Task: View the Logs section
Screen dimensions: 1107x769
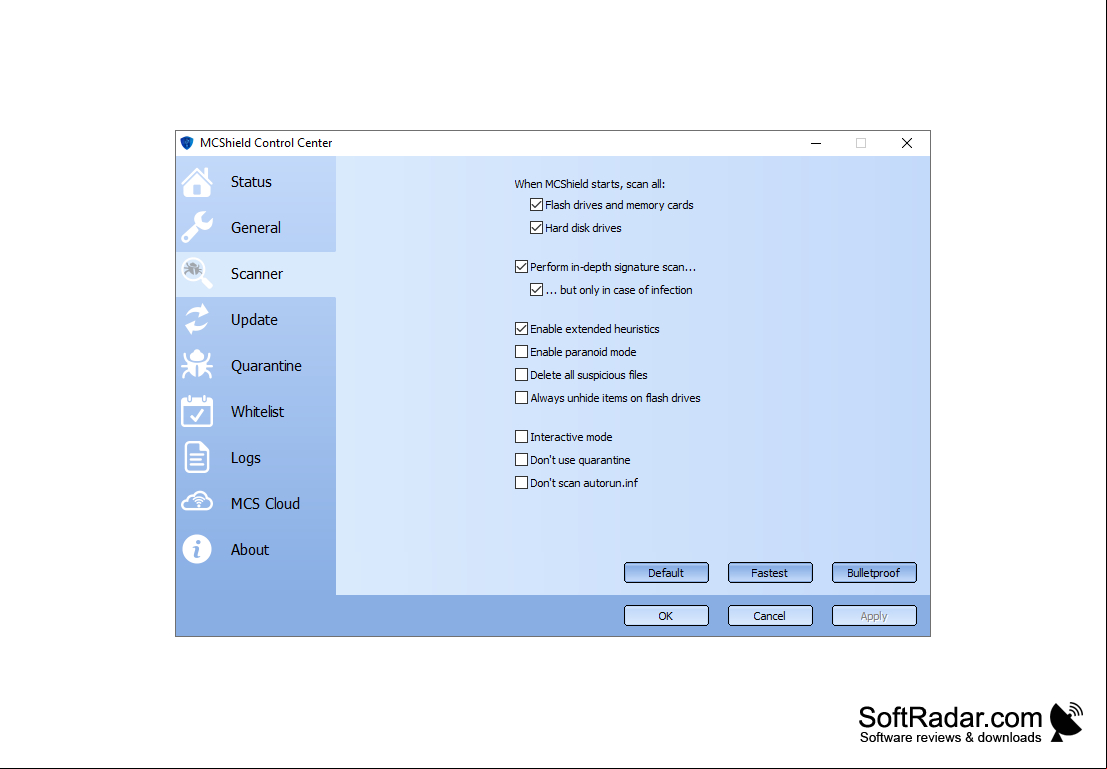Action: tap(246, 458)
